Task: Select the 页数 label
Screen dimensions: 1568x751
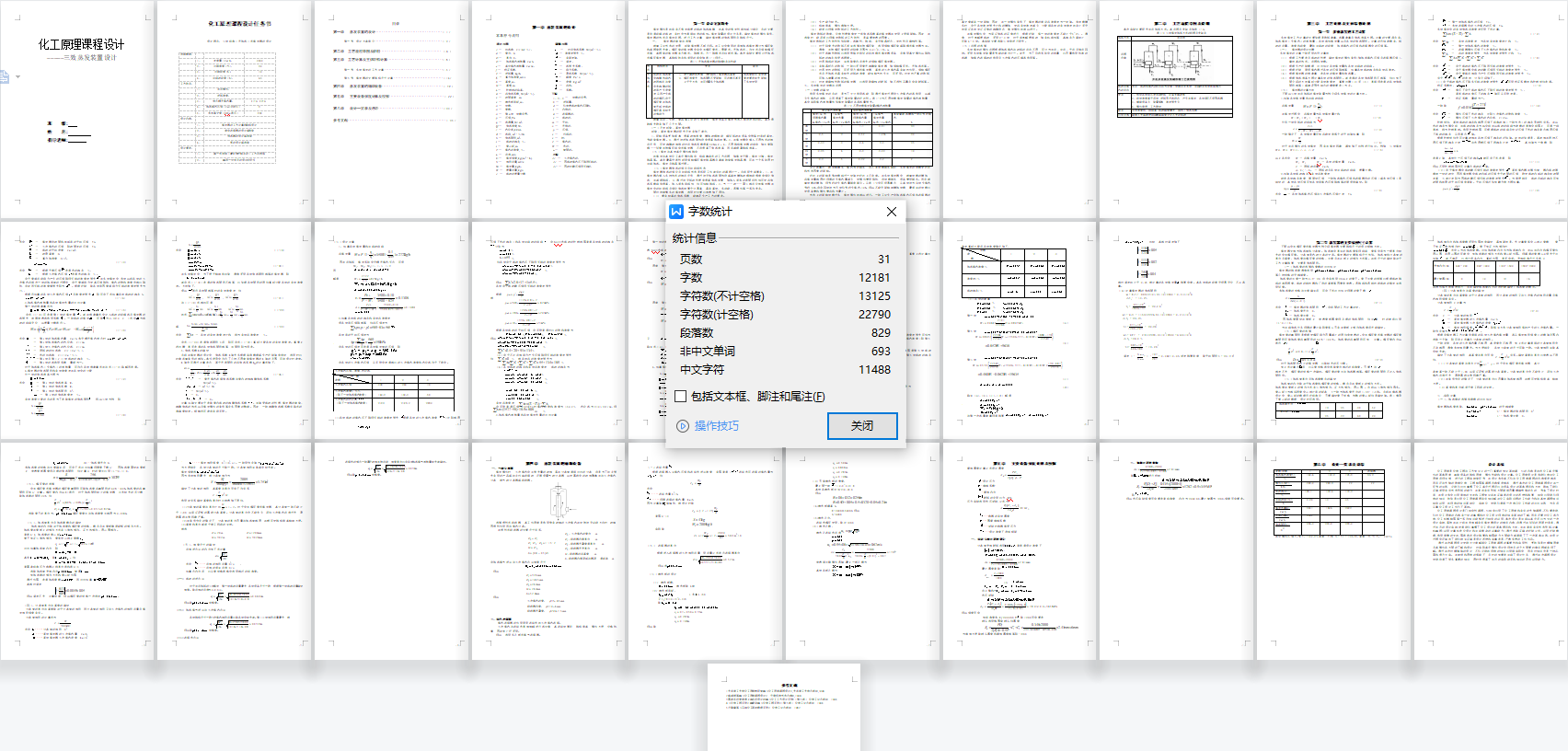Action: coord(691,260)
